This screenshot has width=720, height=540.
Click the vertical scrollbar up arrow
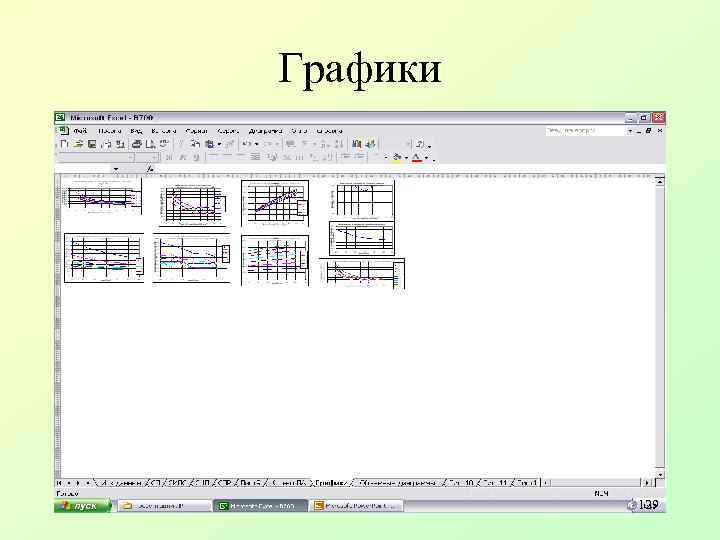[660, 182]
